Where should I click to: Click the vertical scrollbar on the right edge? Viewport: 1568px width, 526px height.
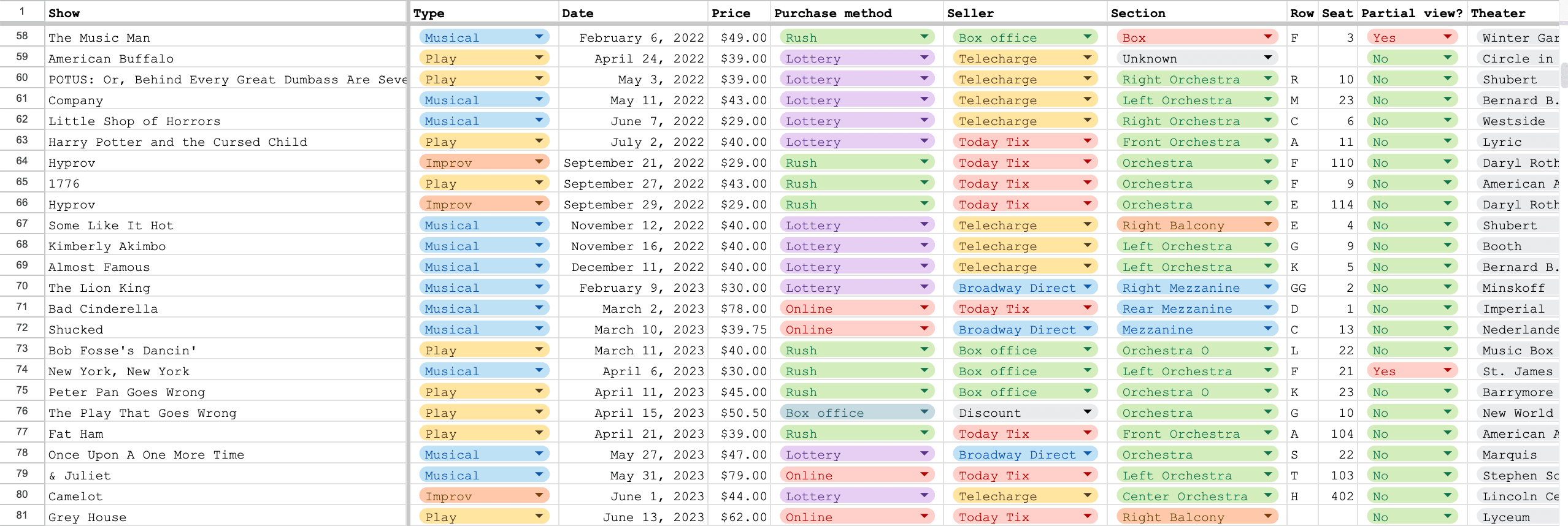1564,74
